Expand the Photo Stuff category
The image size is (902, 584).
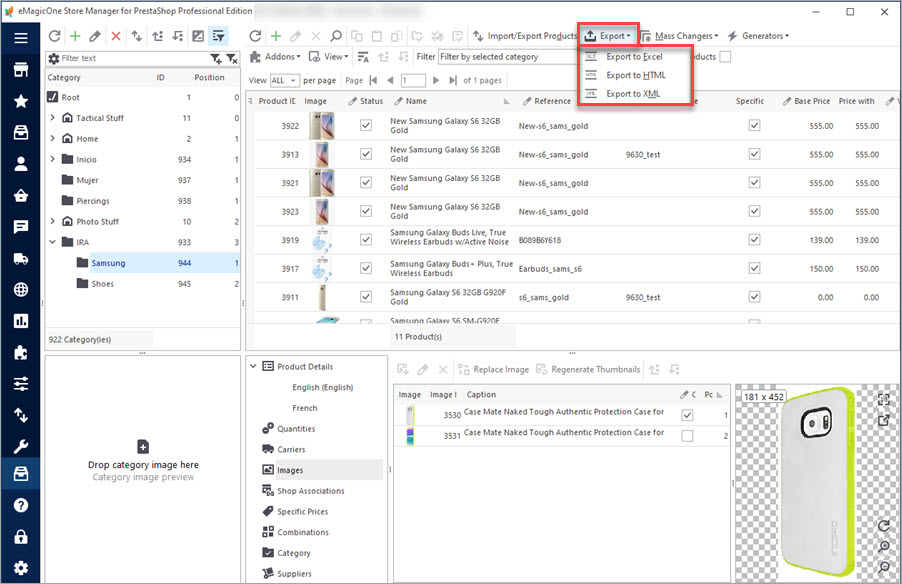pyautogui.click(x=52, y=221)
